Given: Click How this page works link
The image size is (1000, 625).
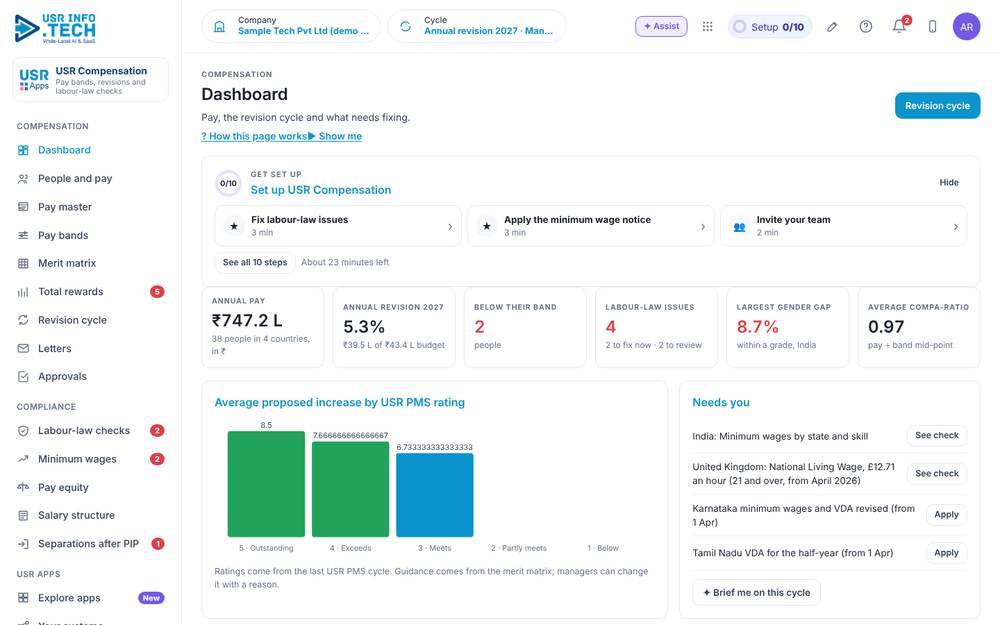Looking at the screenshot, I should point(254,136).
